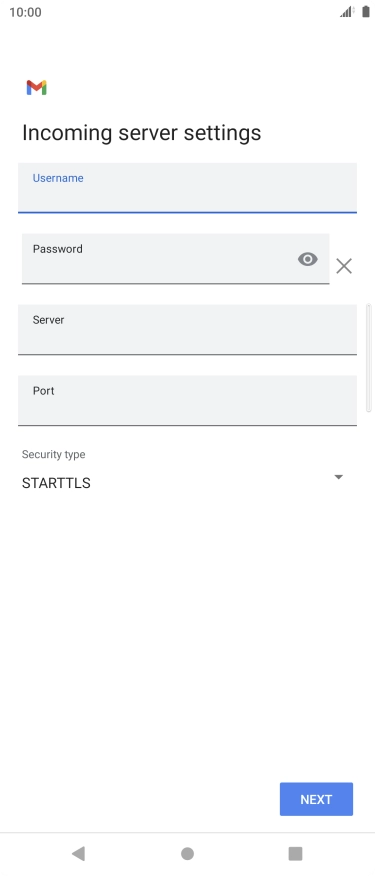The height and width of the screenshot is (876, 375).
Task: Focus the Username input field
Action: coord(187,188)
